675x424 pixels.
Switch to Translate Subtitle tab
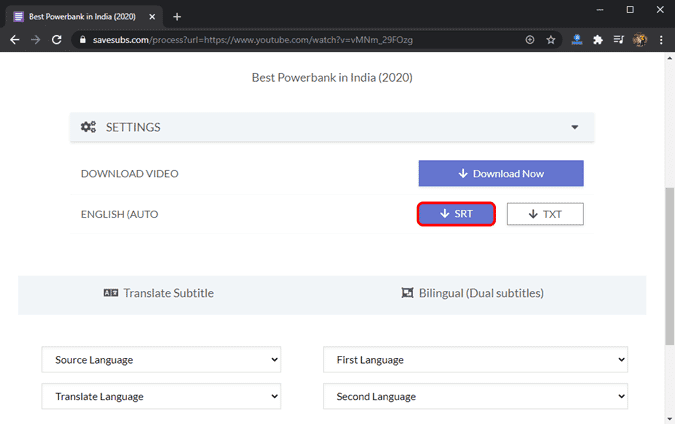159,293
